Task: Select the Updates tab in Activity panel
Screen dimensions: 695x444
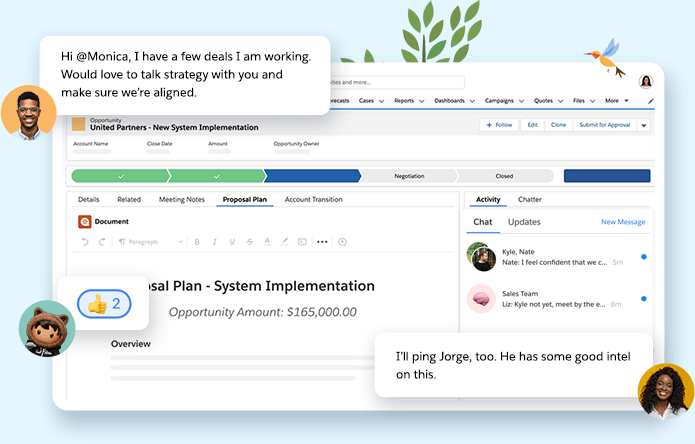Action: 524,222
